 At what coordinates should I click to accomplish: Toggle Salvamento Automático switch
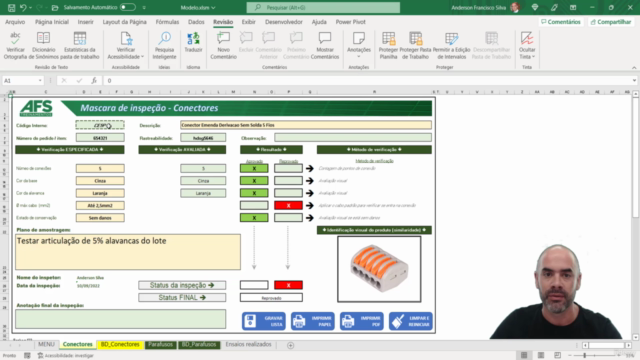tap(127, 7)
